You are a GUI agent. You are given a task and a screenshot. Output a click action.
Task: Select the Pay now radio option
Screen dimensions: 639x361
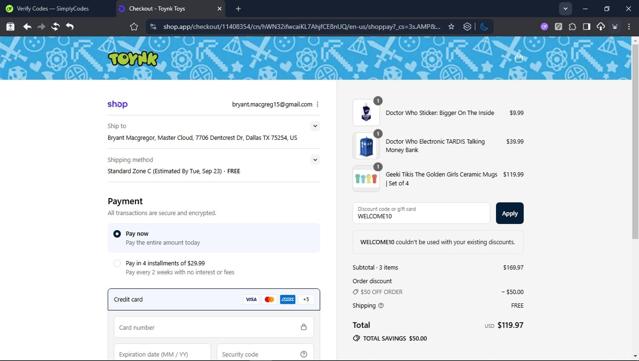click(x=117, y=234)
